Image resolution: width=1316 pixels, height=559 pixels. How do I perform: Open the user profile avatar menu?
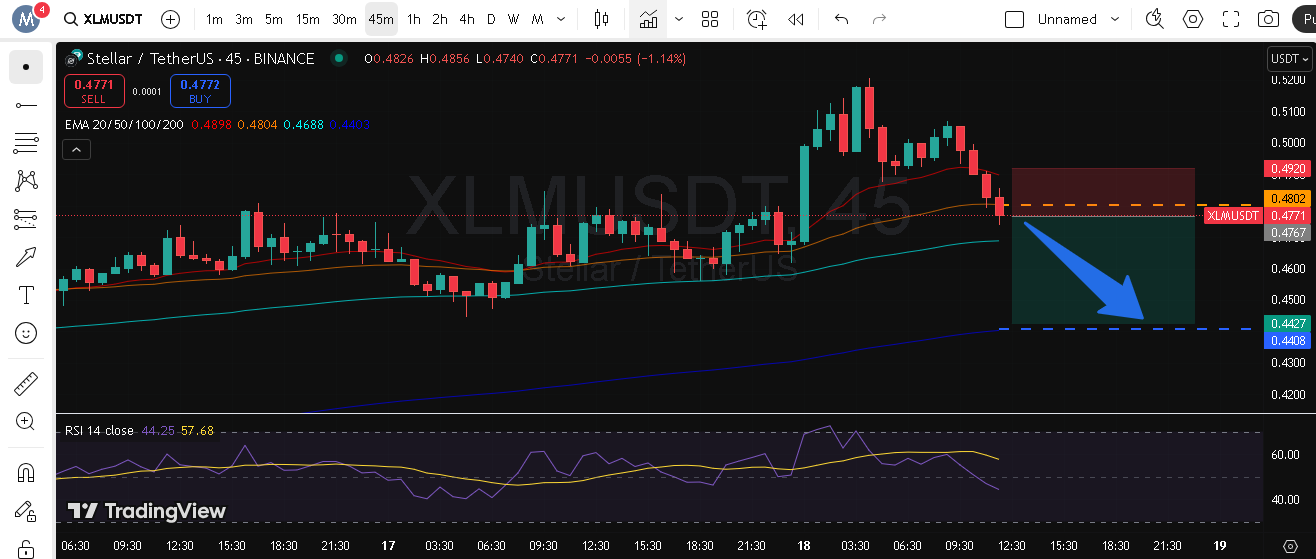point(28,18)
